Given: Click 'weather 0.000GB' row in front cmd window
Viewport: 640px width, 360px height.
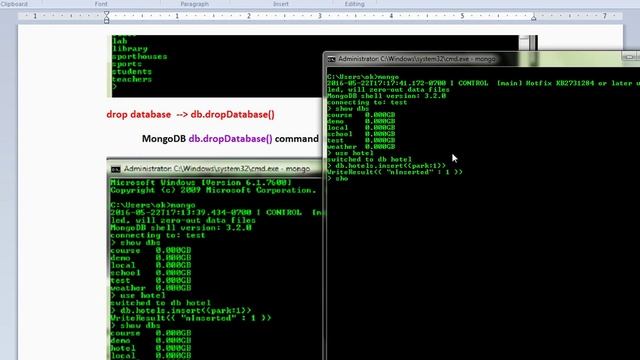Looking at the screenshot, I should (x=361, y=147).
